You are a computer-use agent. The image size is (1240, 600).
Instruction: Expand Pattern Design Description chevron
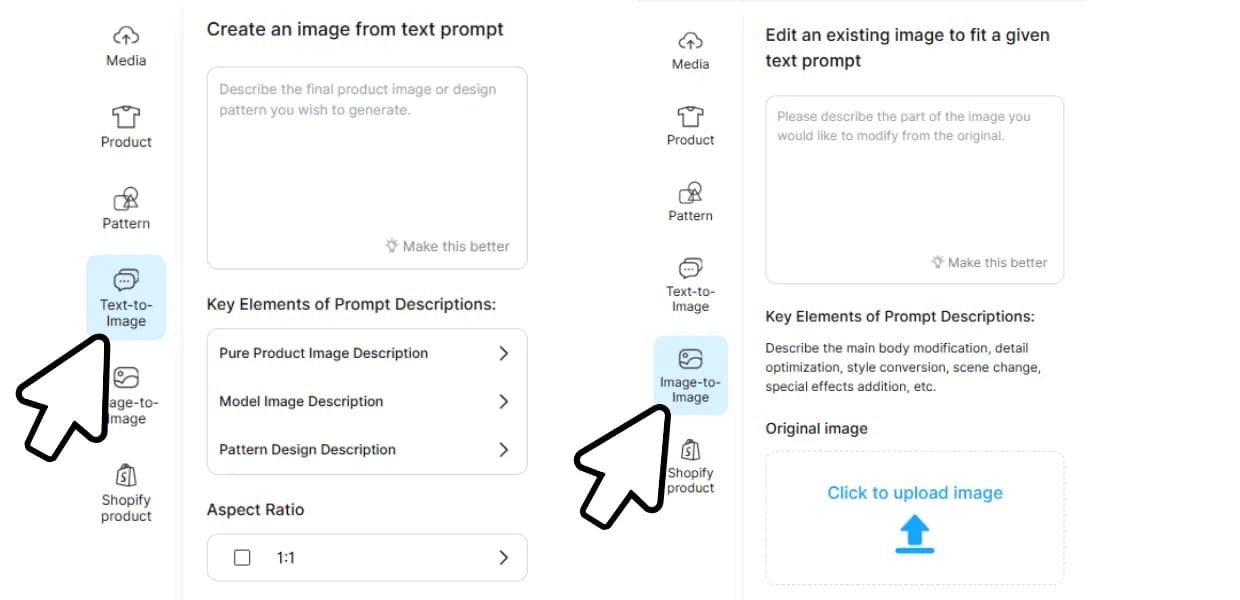coord(503,449)
